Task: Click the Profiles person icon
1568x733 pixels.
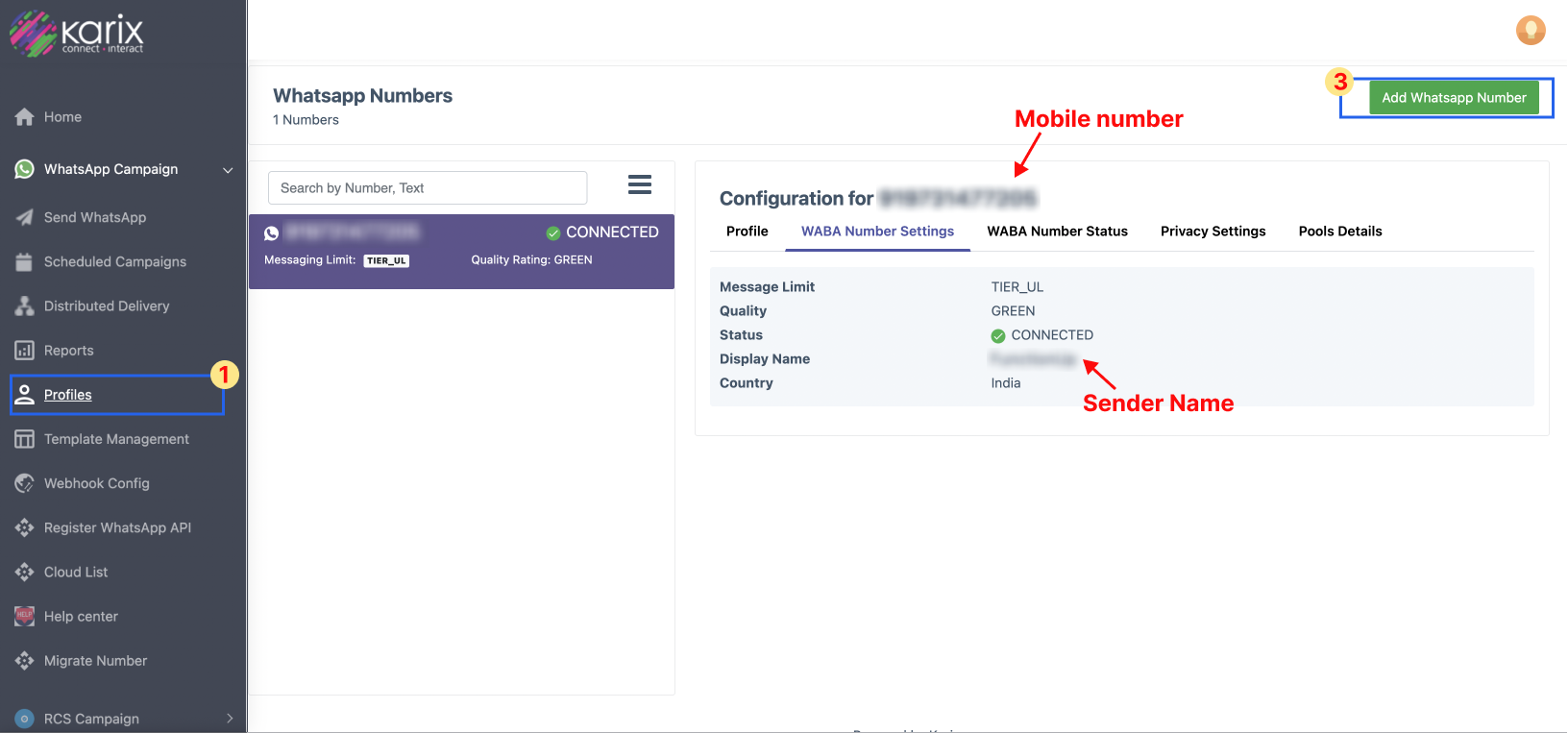Action: pyautogui.click(x=25, y=395)
